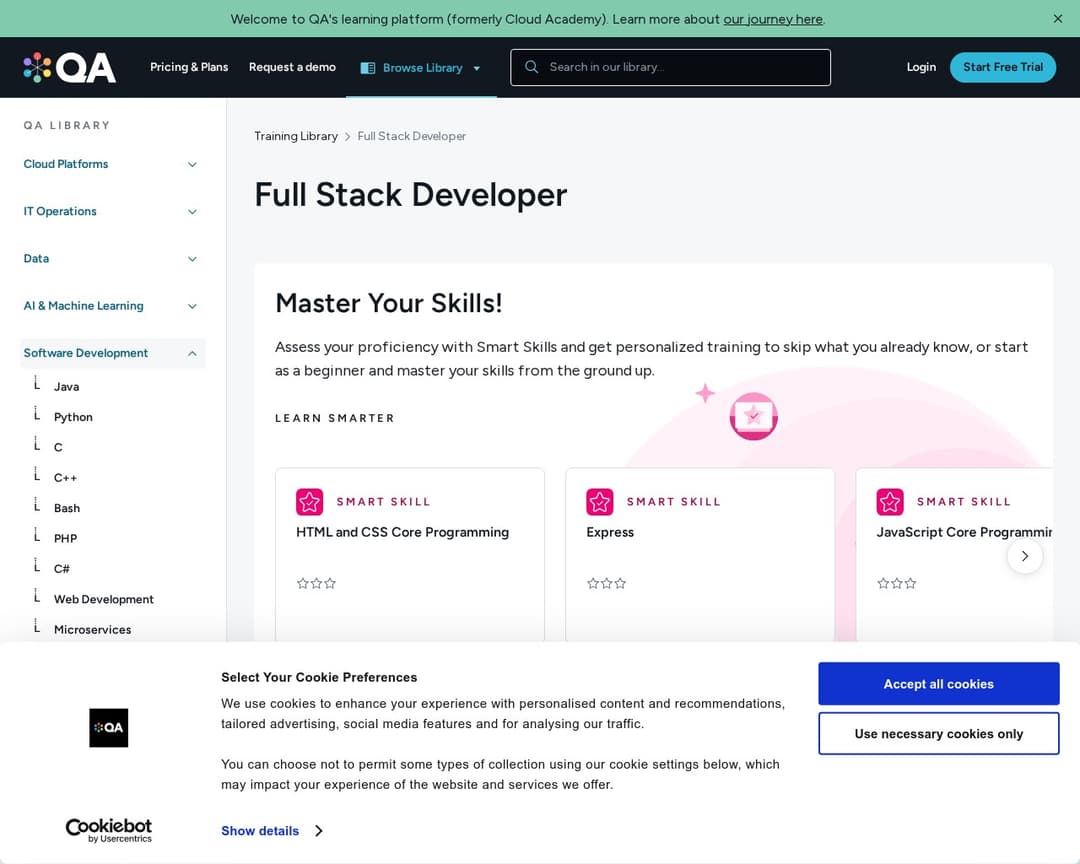Open JavaScript Core Programming card title

click(x=964, y=533)
